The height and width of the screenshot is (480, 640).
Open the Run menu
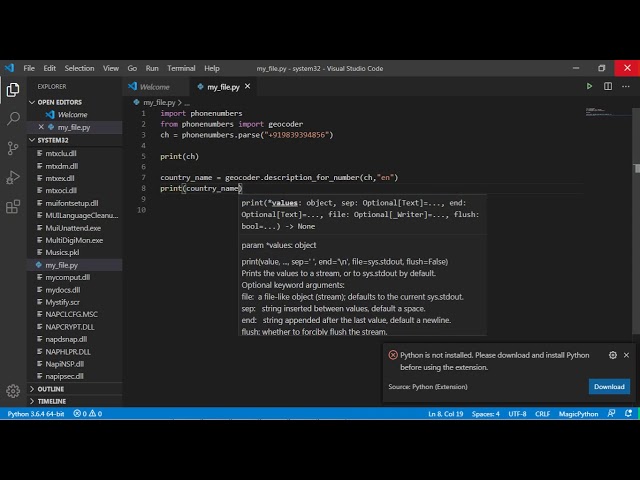152,68
